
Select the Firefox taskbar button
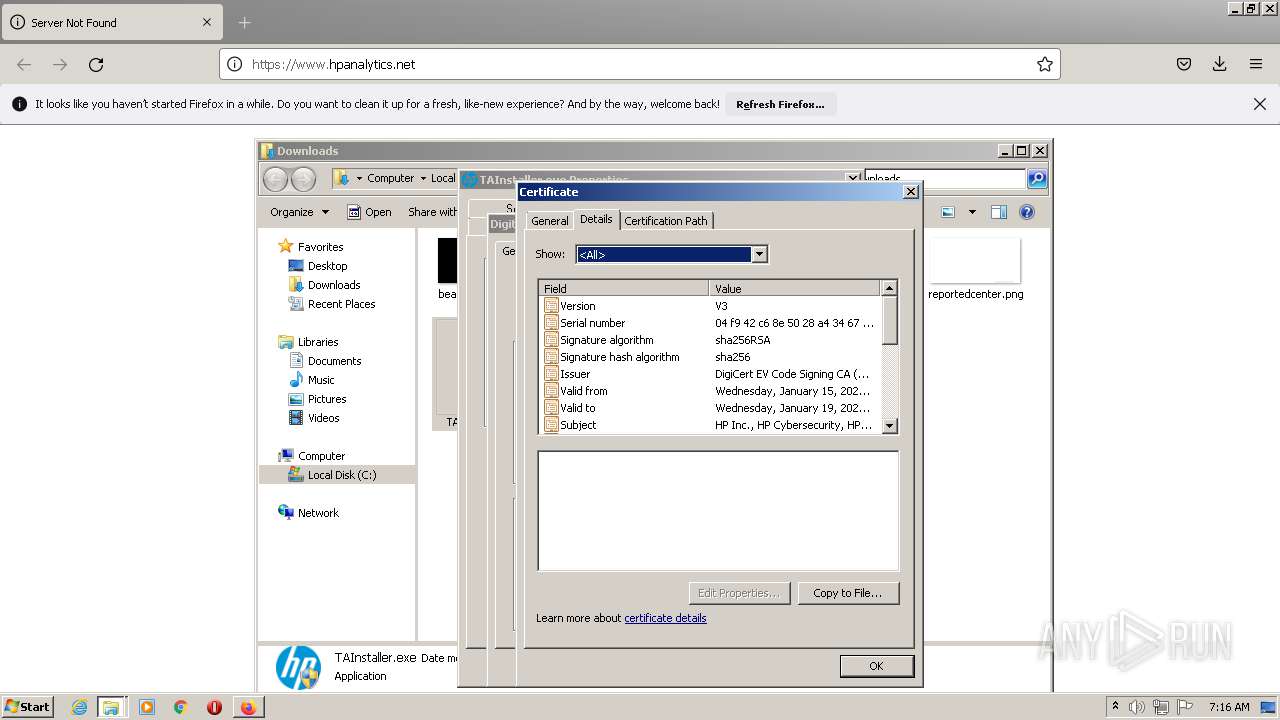[x=247, y=707]
